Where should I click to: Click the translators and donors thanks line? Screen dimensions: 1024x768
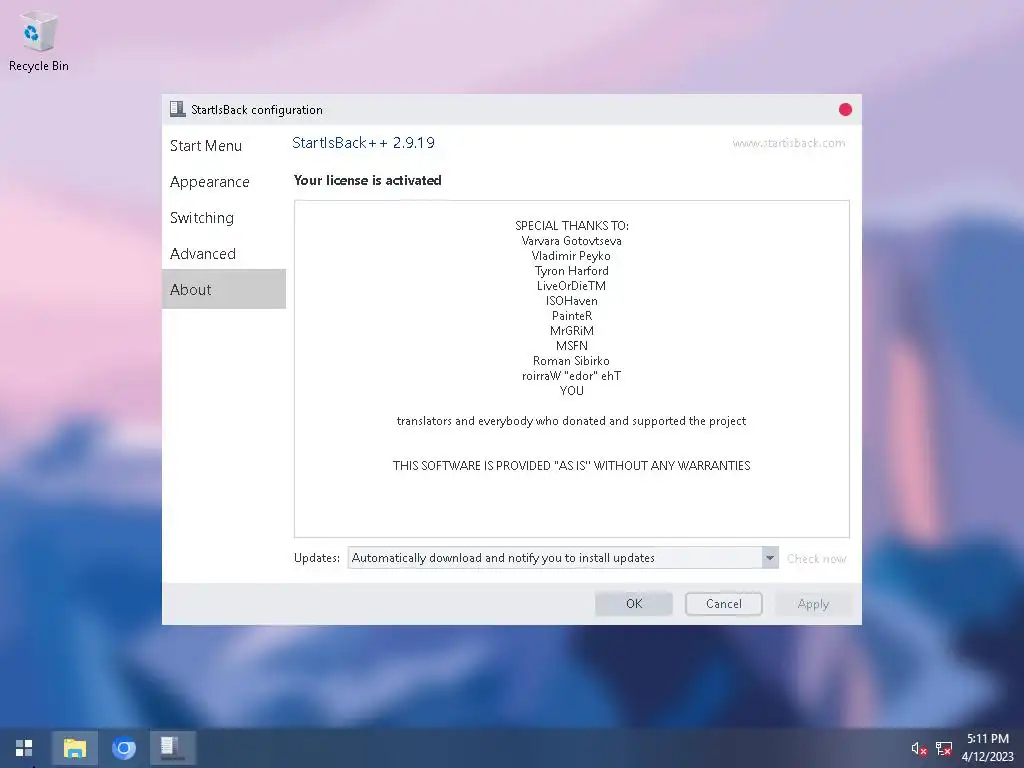point(571,421)
